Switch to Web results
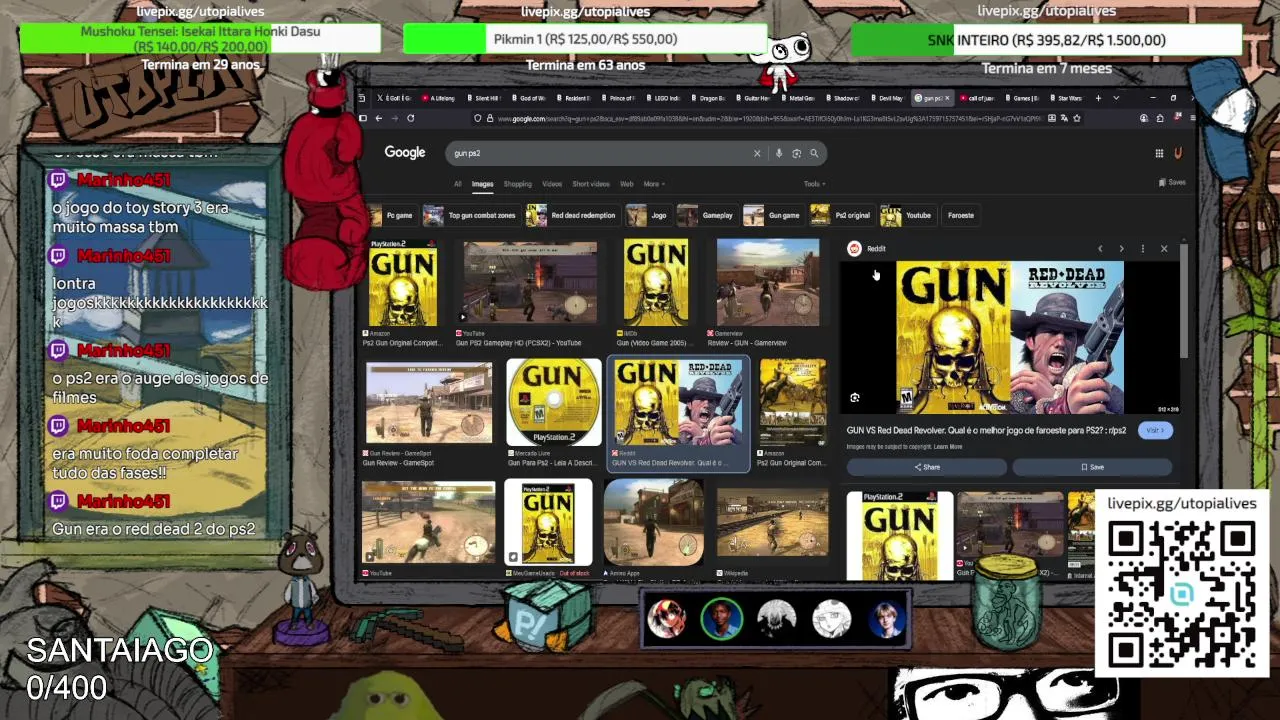 [x=627, y=184]
